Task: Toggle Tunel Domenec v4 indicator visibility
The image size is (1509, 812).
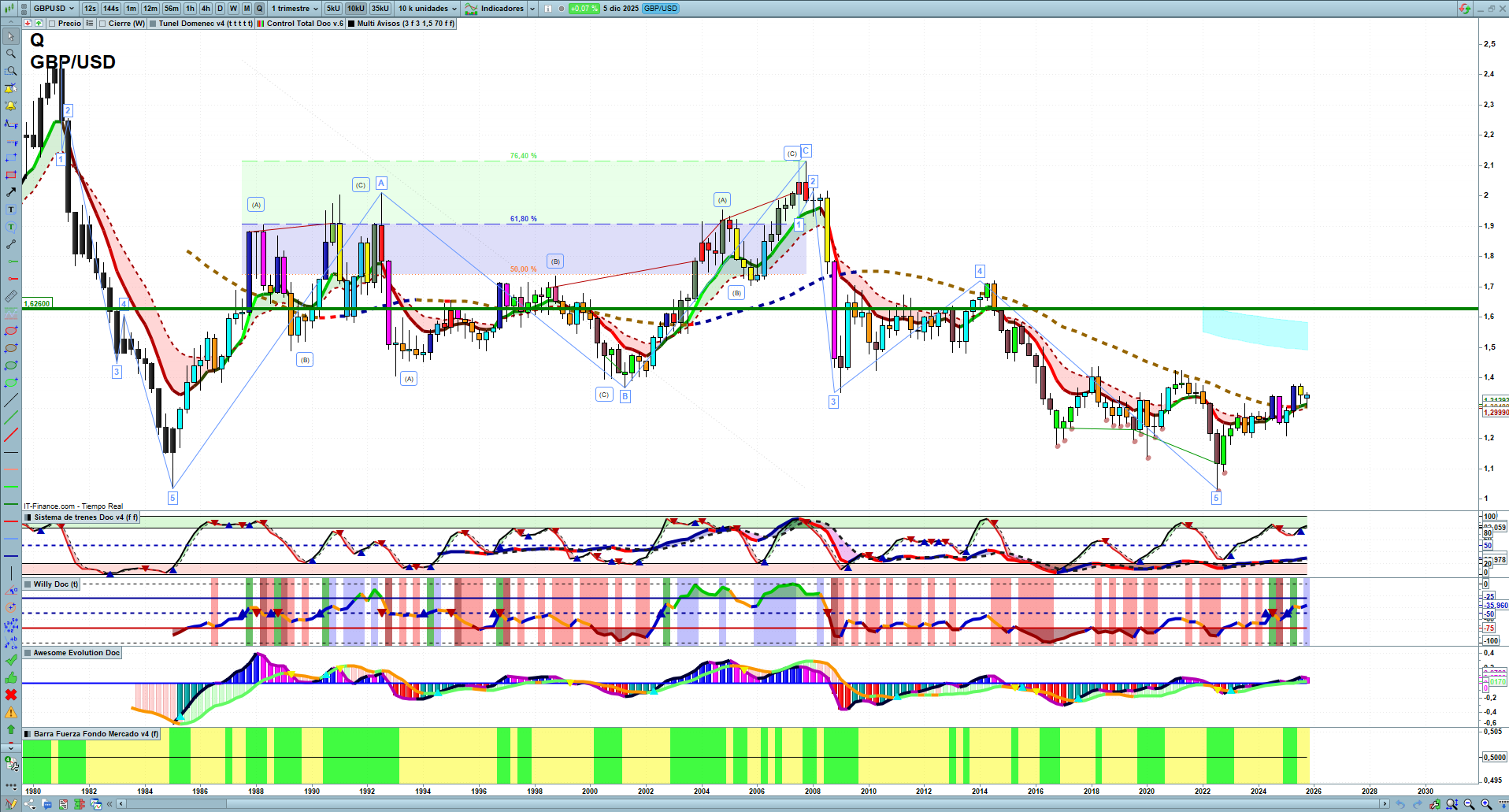Action: (153, 24)
